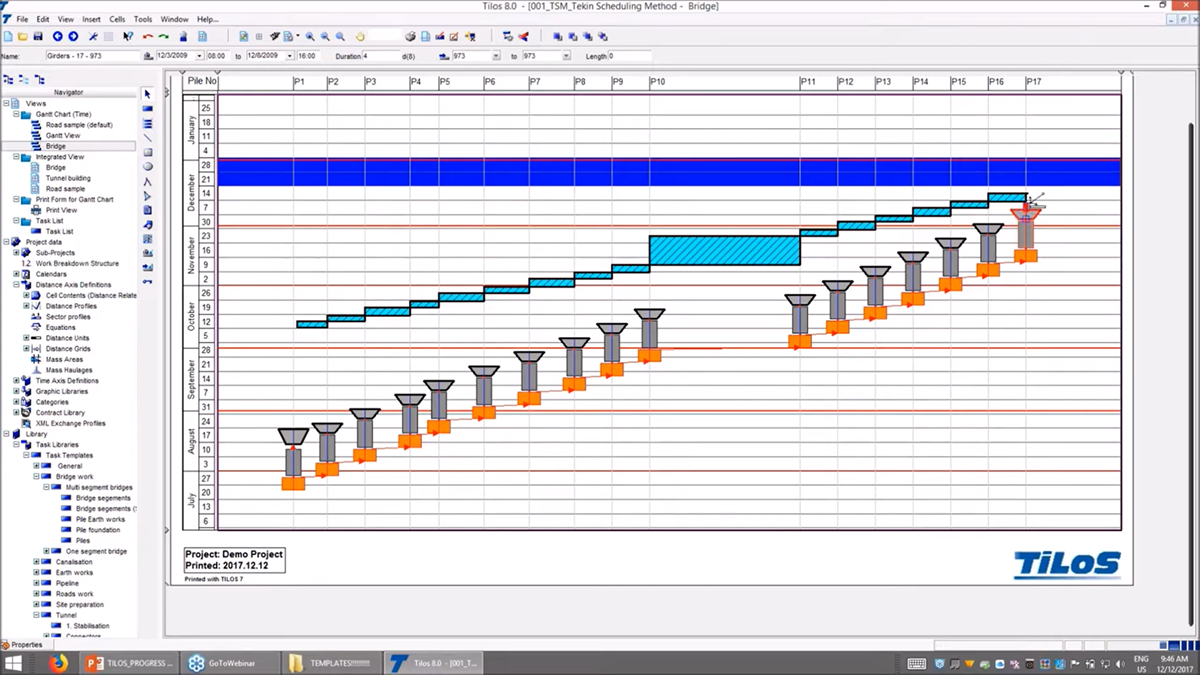The height and width of the screenshot is (675, 1200).
Task: Expand the Earth works template group
Action: tap(36, 573)
